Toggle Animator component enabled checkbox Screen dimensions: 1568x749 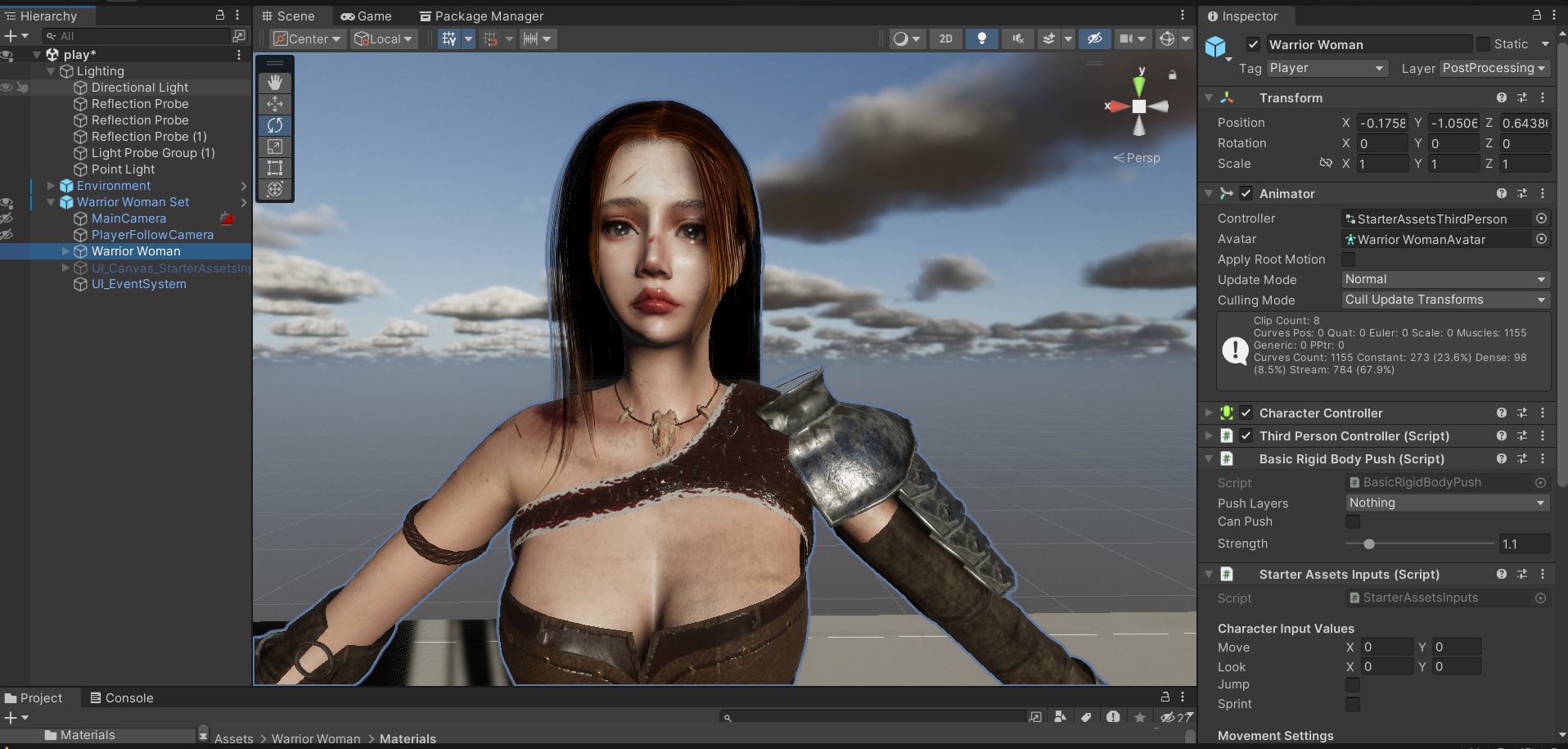pos(1246,193)
